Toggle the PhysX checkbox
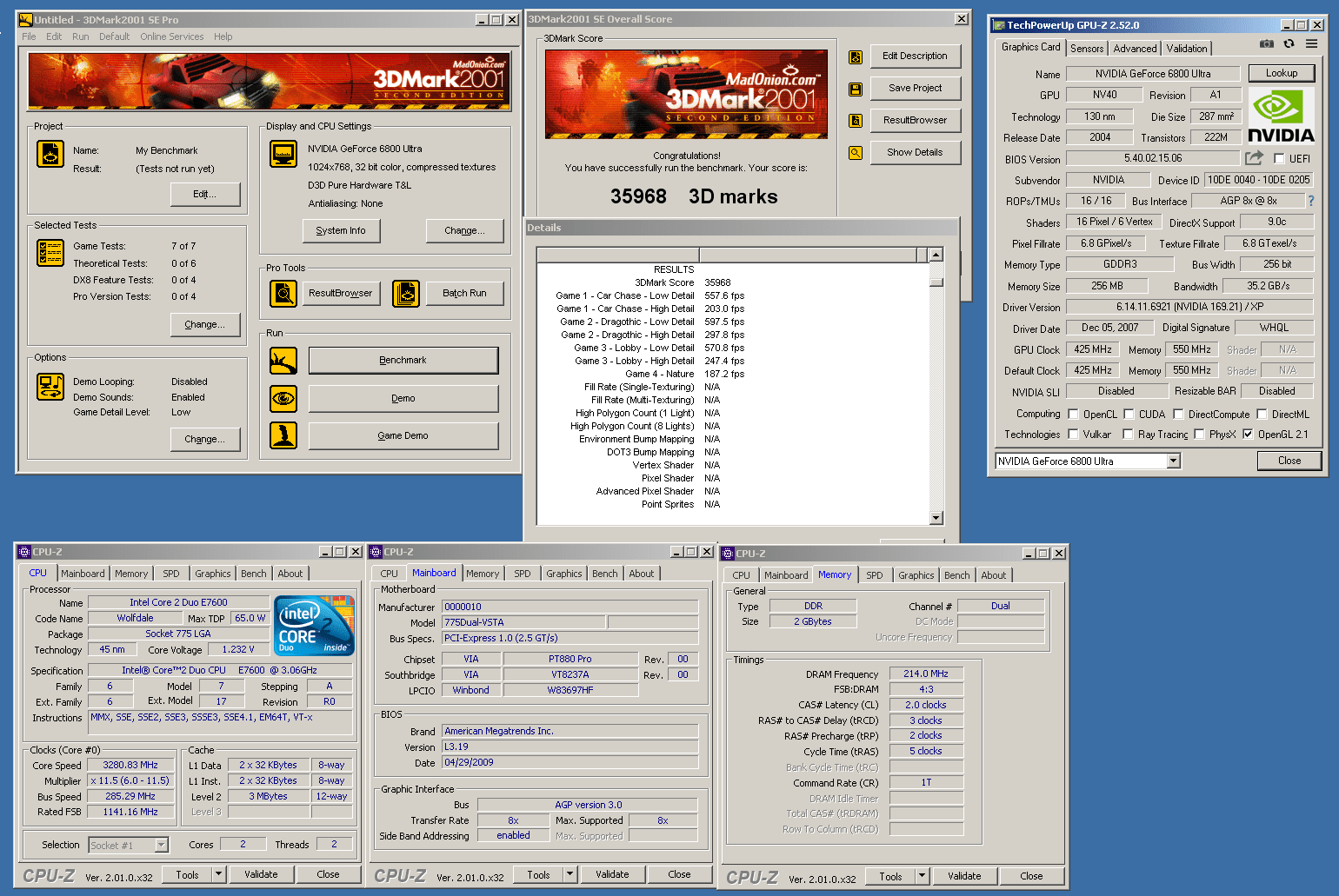This screenshot has width=1339, height=896. coord(1199,435)
